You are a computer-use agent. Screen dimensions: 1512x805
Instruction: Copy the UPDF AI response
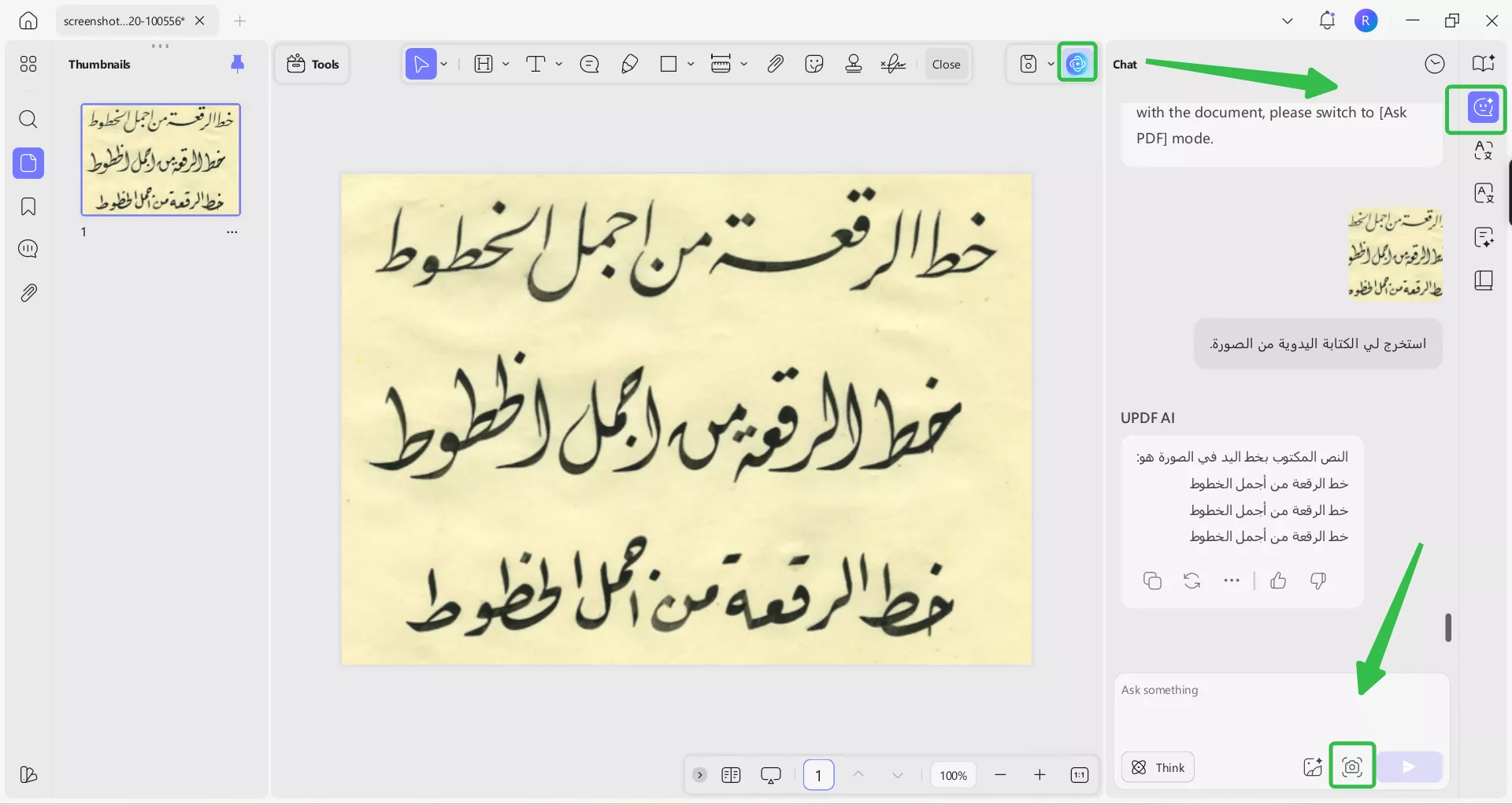pos(1152,581)
